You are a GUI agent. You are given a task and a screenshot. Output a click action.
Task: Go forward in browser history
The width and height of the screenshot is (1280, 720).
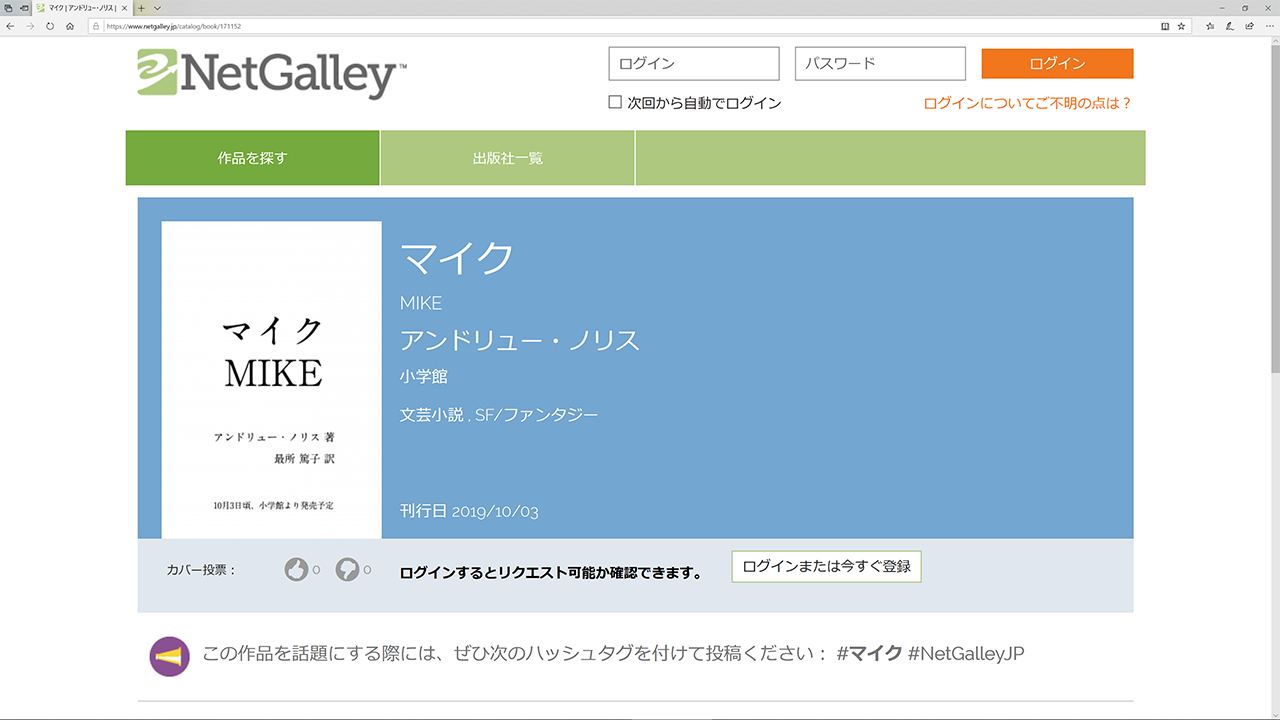(x=30, y=26)
